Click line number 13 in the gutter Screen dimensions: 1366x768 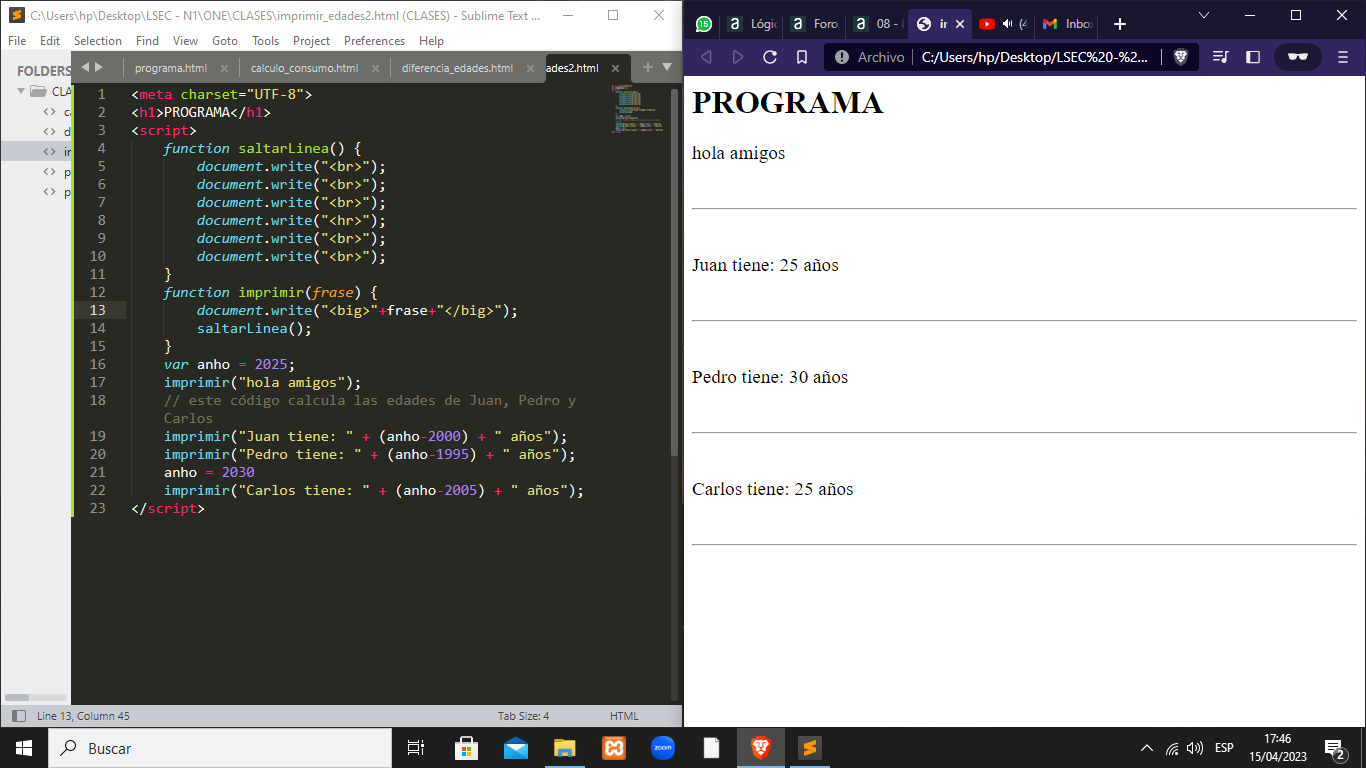(x=98, y=310)
